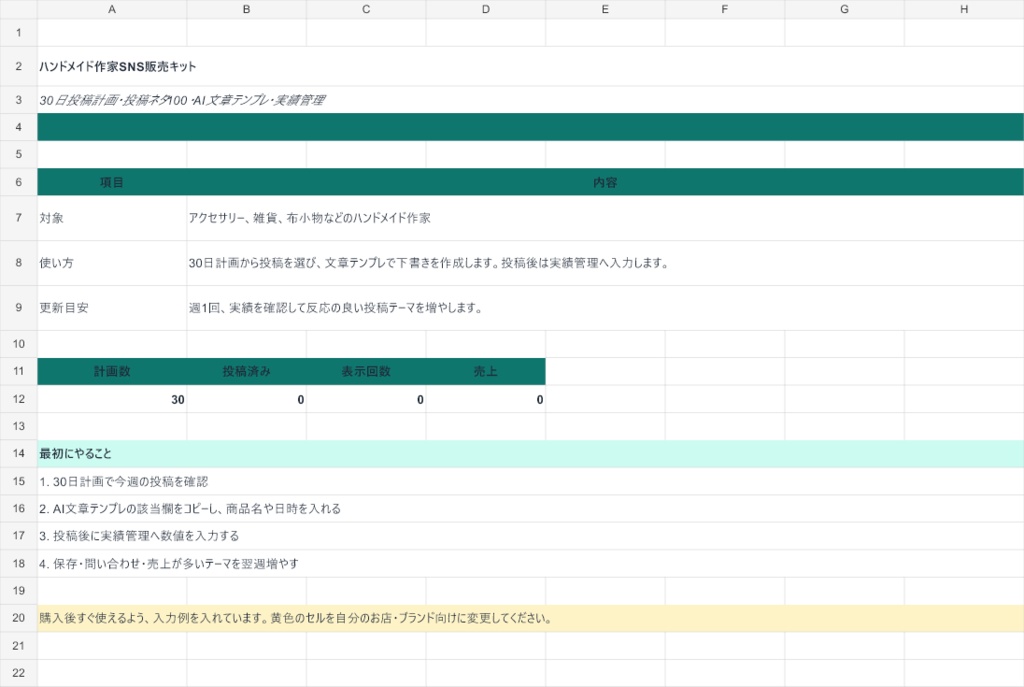The height and width of the screenshot is (687, 1024).
Task: Select the 0 value under 売上
Action: tap(485, 399)
